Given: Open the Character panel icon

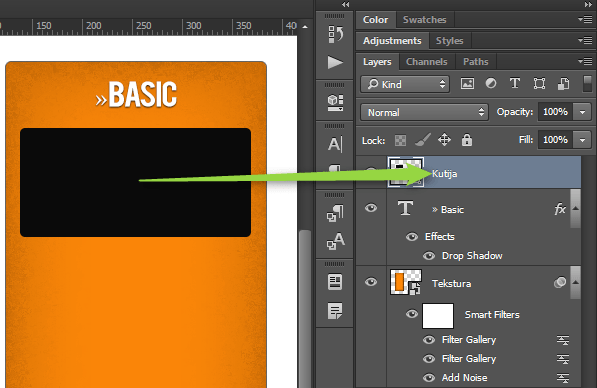Looking at the screenshot, I should click(x=335, y=144).
